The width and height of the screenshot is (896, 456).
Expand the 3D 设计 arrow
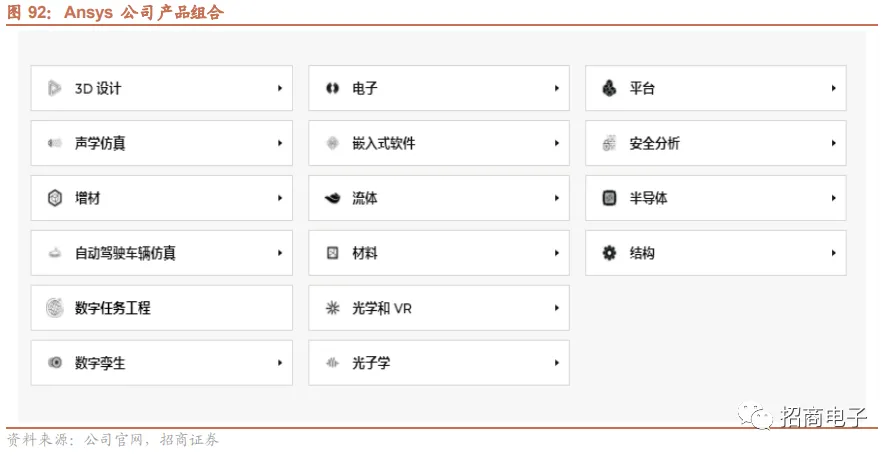(280, 89)
